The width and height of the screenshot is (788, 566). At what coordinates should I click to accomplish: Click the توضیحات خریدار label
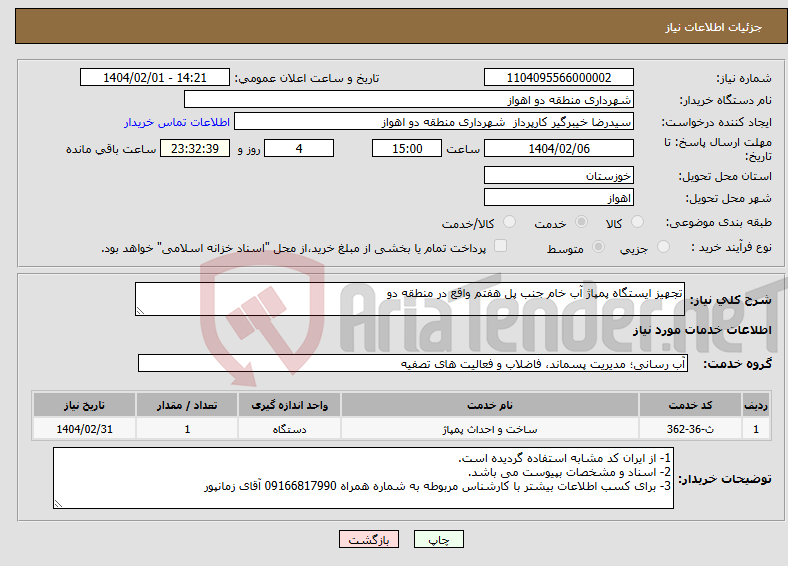(x=725, y=479)
